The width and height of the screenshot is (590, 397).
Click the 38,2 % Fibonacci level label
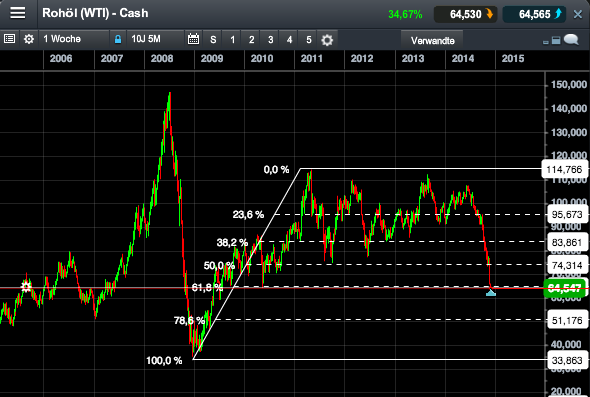[232, 243]
